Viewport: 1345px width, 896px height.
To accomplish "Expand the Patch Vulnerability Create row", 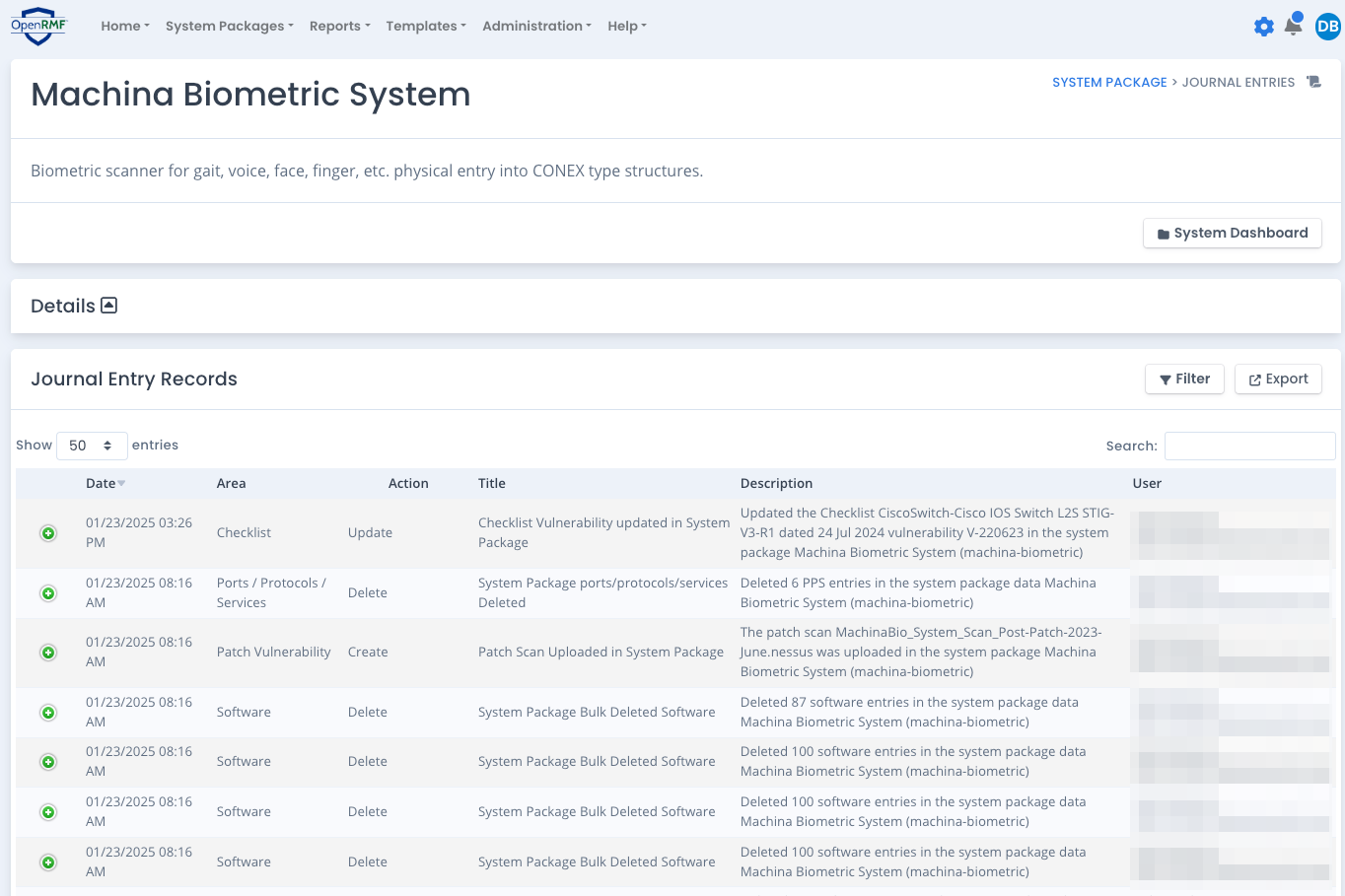I will (47, 653).
